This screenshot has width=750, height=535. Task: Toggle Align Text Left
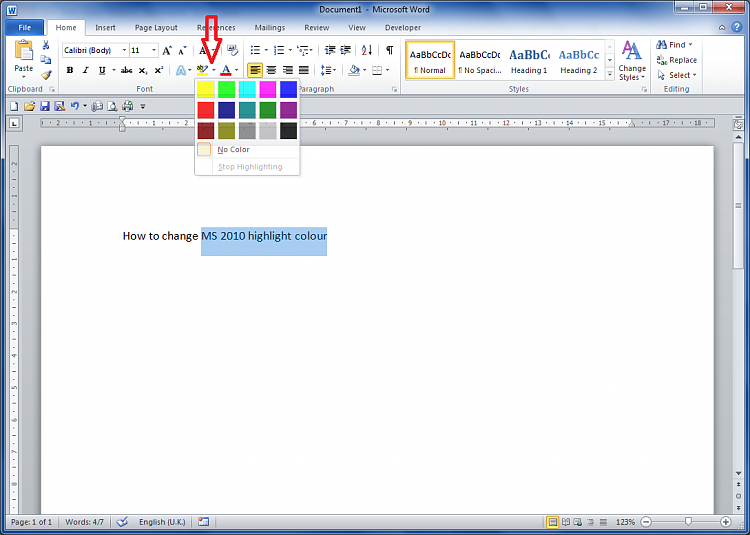255,70
